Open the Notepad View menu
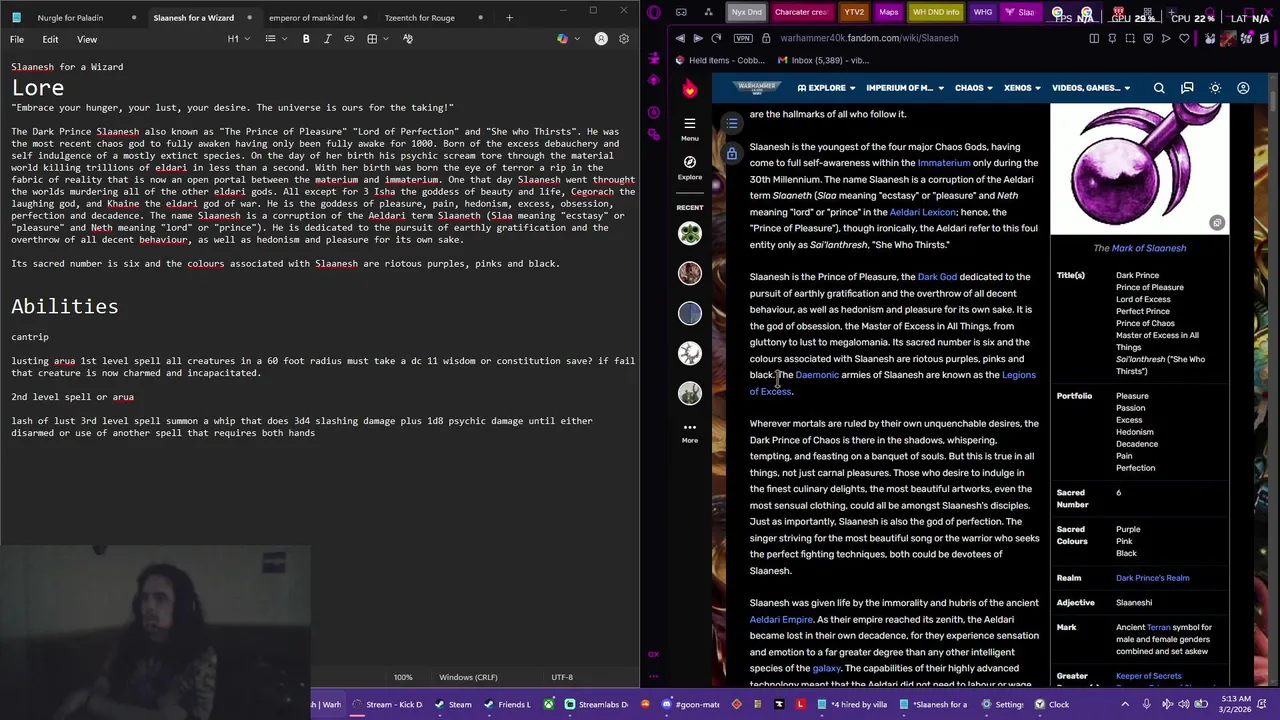 [x=87, y=39]
